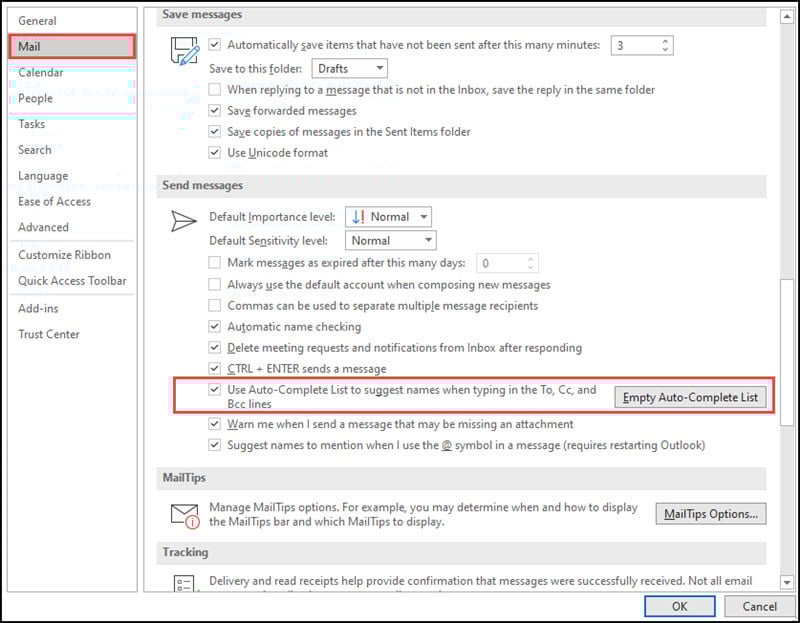Uncheck Save forwarded messages
The image size is (800, 623).
[215, 110]
